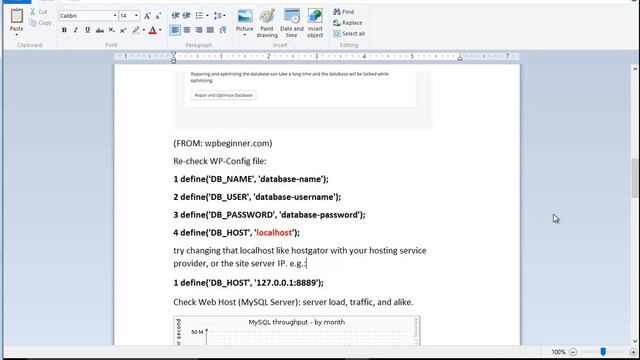Click Insert object

point(315,23)
